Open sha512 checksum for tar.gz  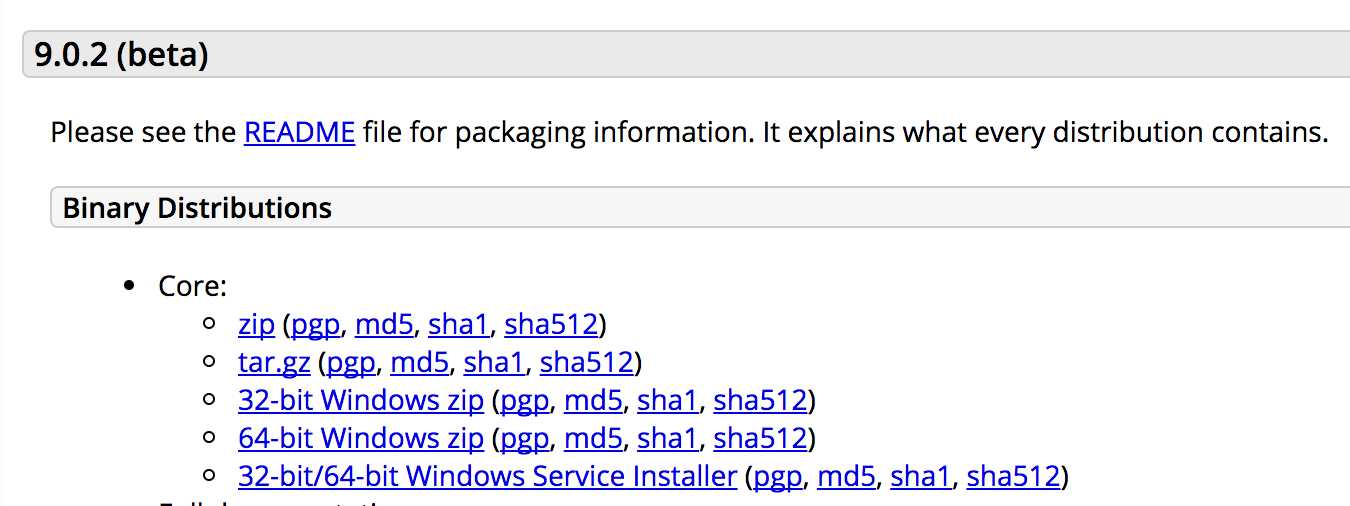[x=586, y=363]
